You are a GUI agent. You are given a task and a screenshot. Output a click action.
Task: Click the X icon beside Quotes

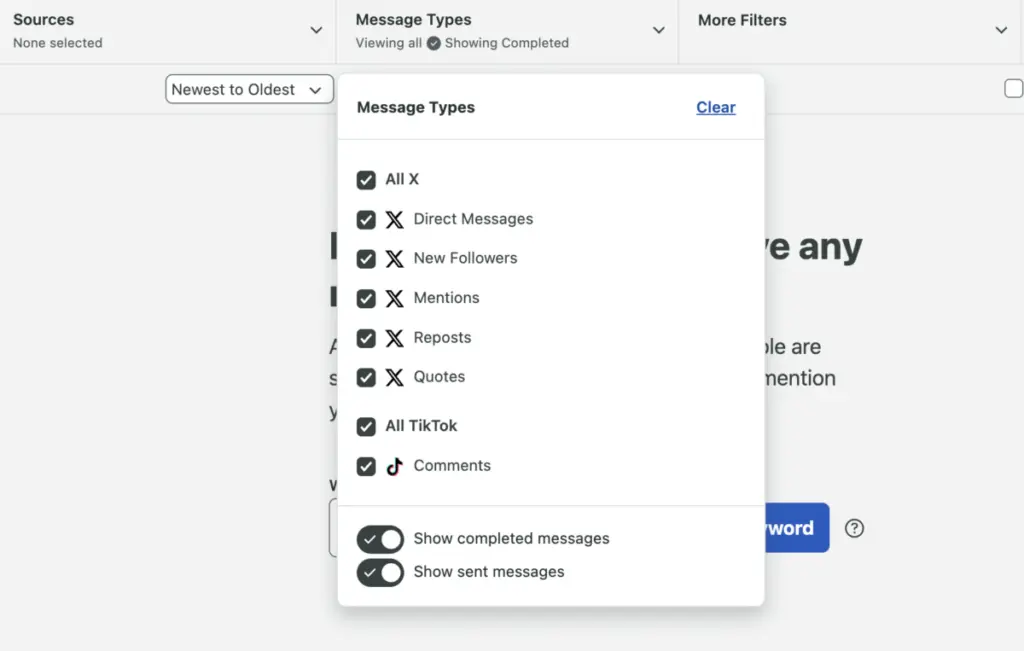[395, 377]
